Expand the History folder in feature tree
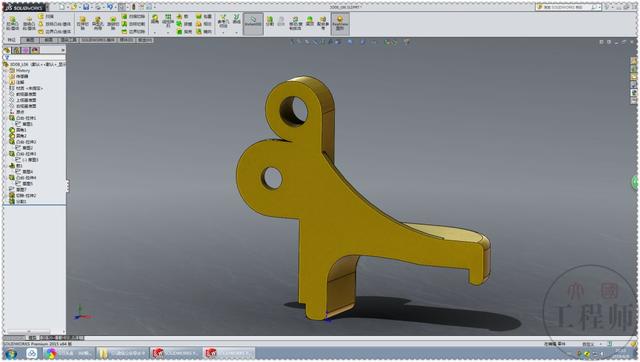The width and height of the screenshot is (640, 362). click(6, 70)
